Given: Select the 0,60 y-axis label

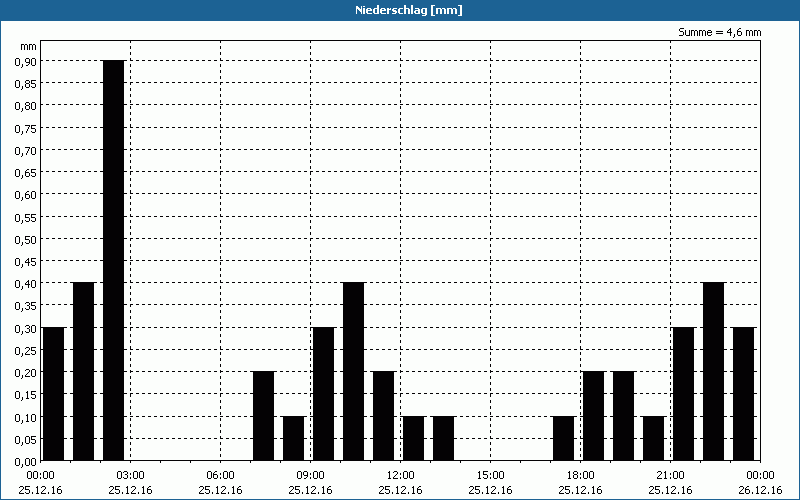Looking at the screenshot, I should [26, 195].
